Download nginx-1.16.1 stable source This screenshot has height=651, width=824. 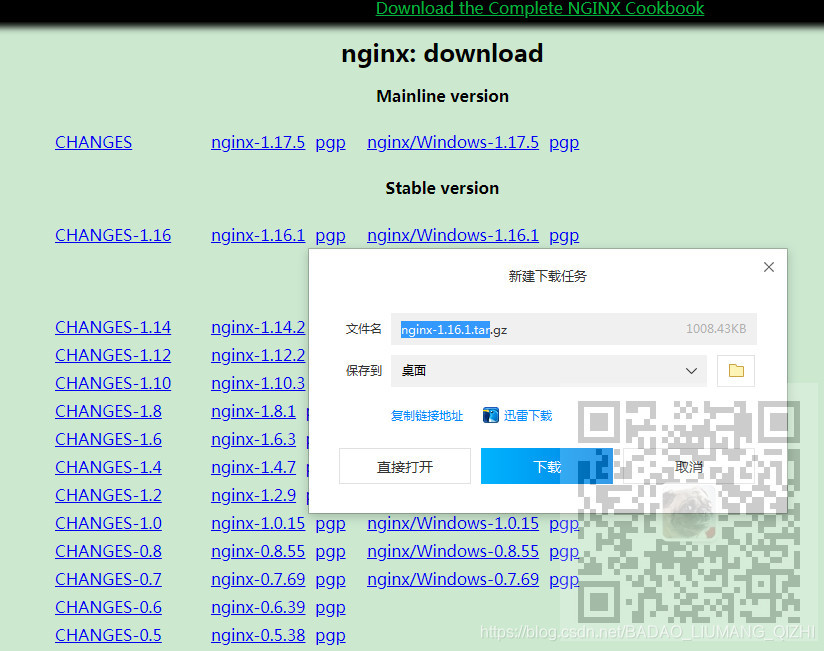click(x=258, y=235)
